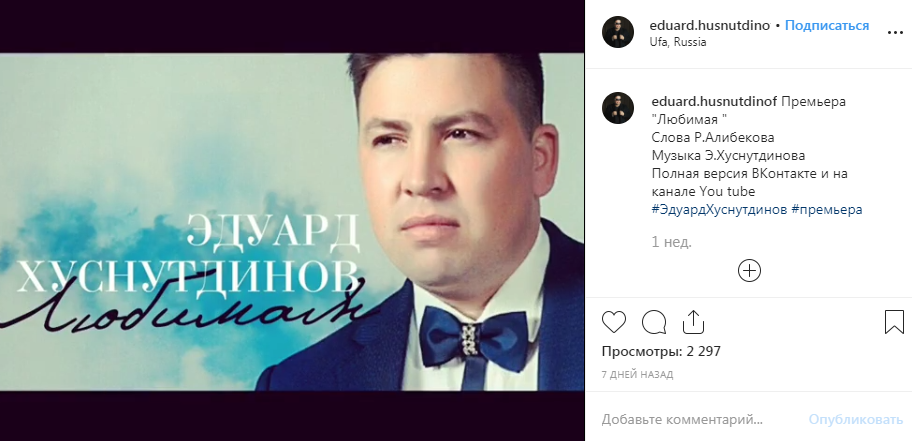Open the avatar beside the caption
This screenshot has width=912, height=441.
coord(618,108)
